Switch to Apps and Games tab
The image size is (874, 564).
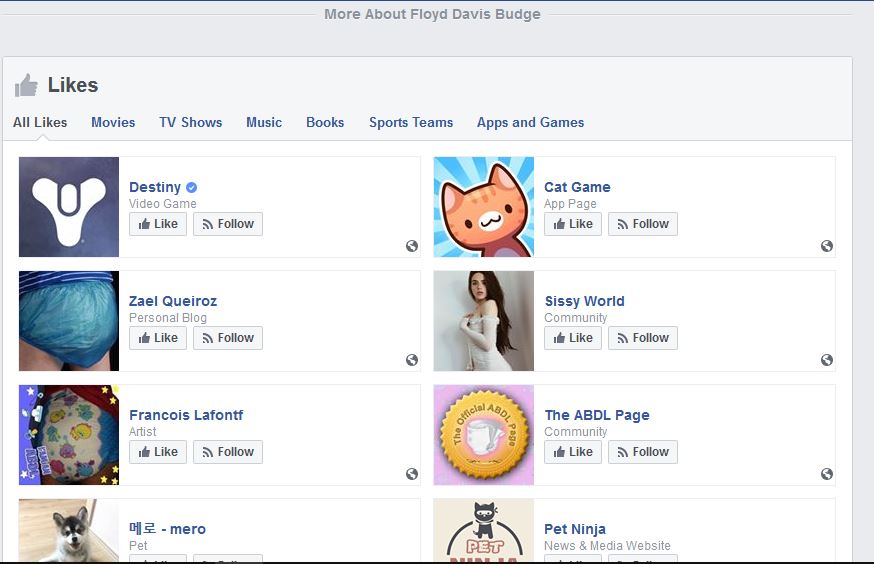point(531,123)
